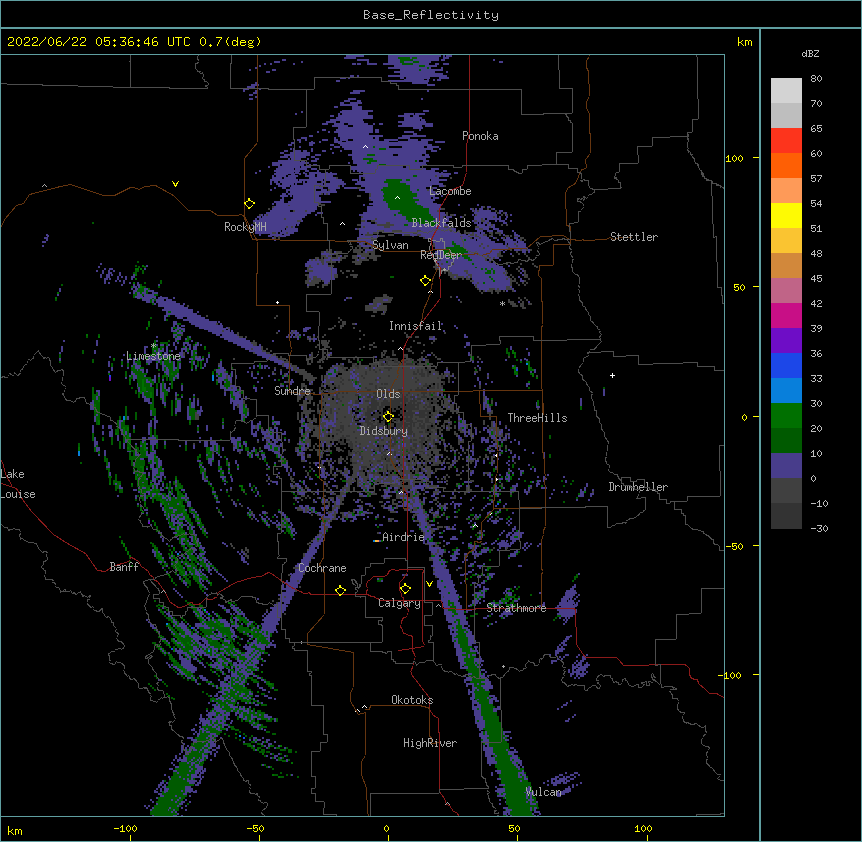The height and width of the screenshot is (842, 862).
Task: Click the RockyMH city label
Action: [x=245, y=227]
